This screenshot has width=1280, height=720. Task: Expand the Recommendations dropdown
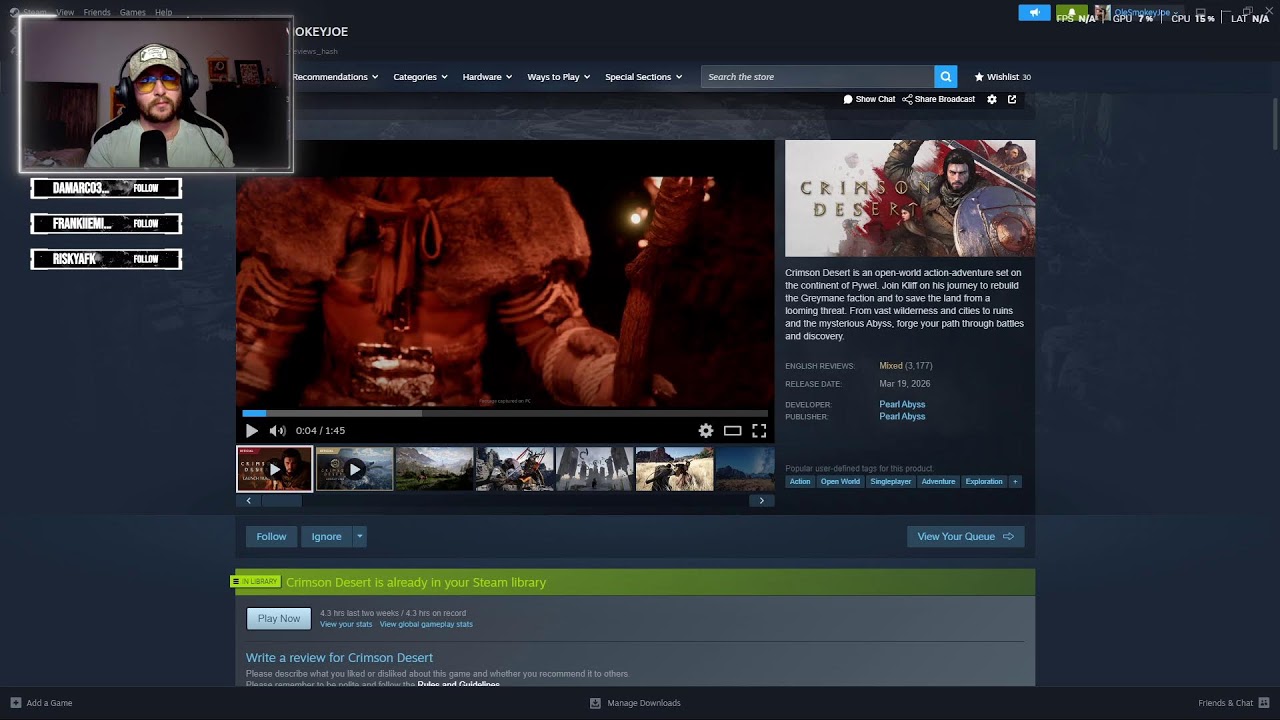click(x=335, y=77)
